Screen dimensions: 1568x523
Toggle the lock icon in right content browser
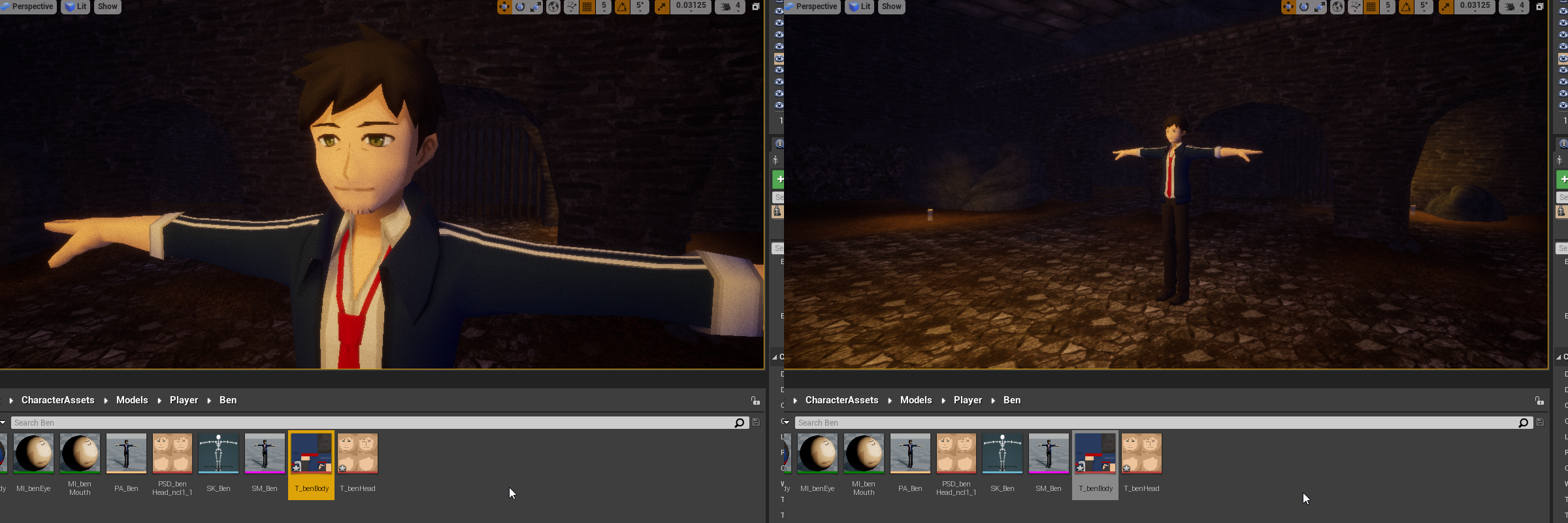point(1539,400)
